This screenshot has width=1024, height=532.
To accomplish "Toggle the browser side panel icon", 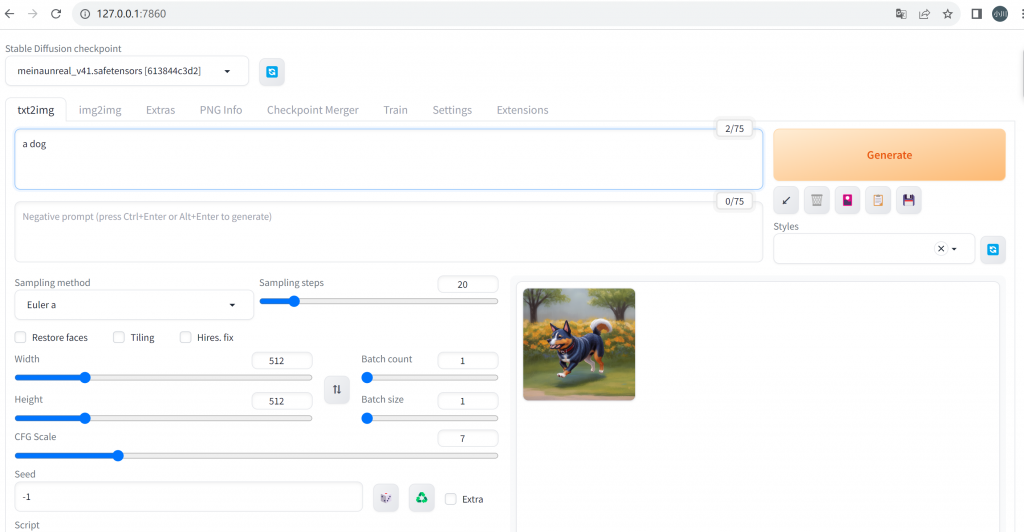I will coord(976,14).
